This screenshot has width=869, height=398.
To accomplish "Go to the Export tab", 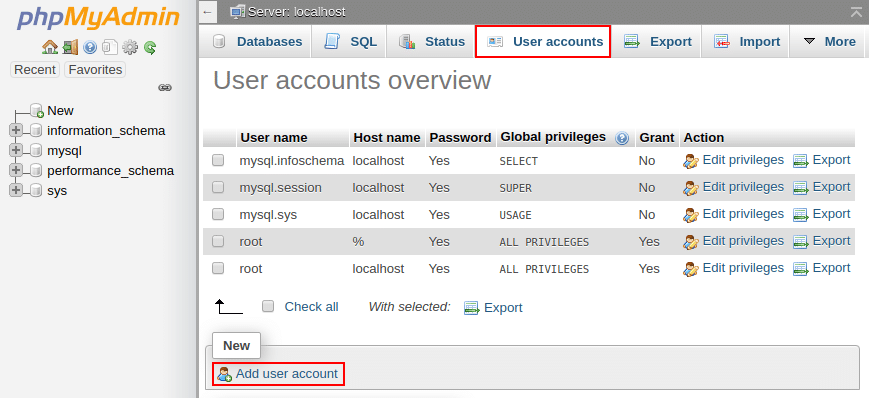I will (x=657, y=42).
